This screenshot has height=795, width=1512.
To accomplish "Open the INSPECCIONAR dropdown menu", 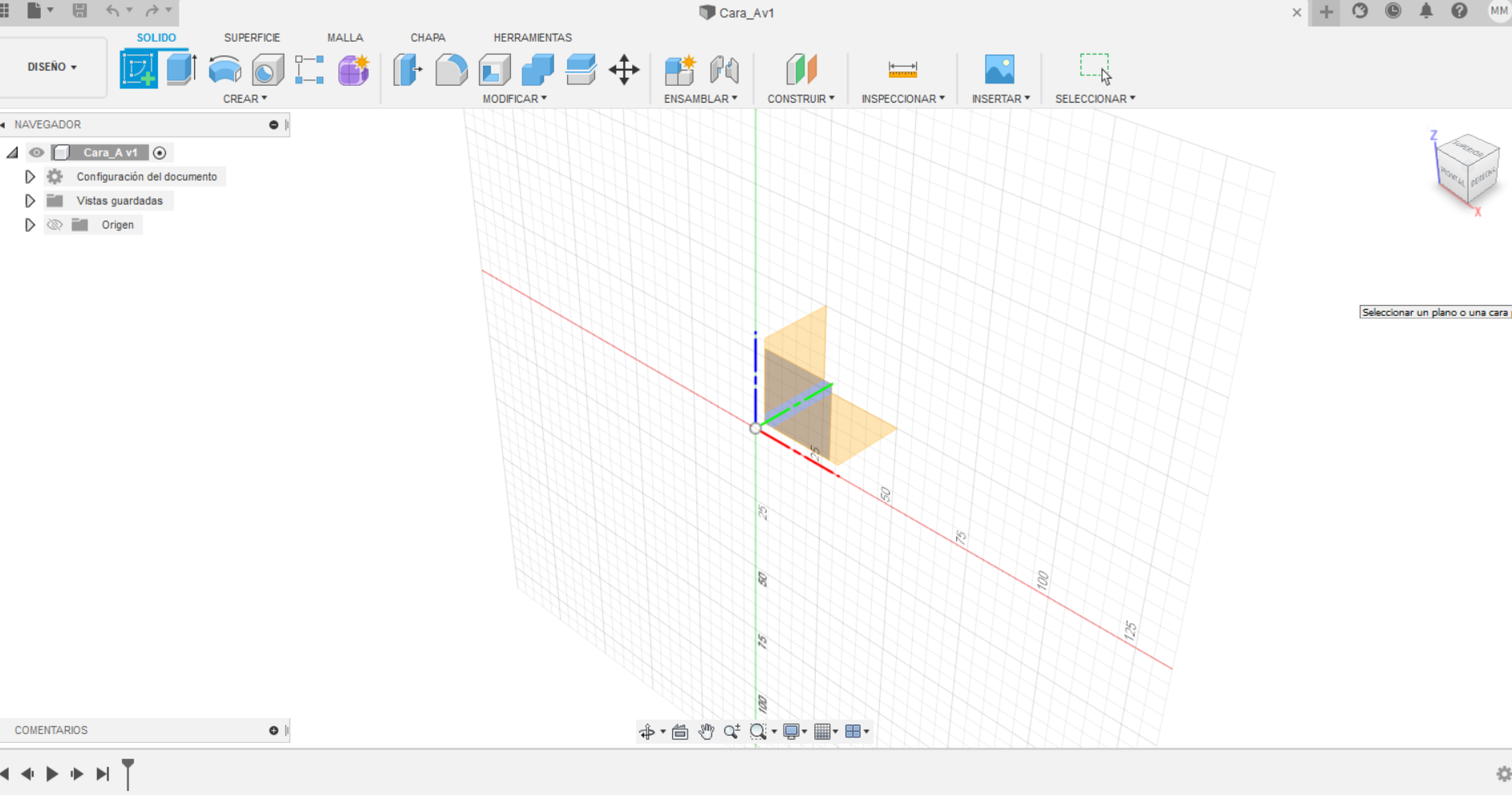I will [x=903, y=99].
